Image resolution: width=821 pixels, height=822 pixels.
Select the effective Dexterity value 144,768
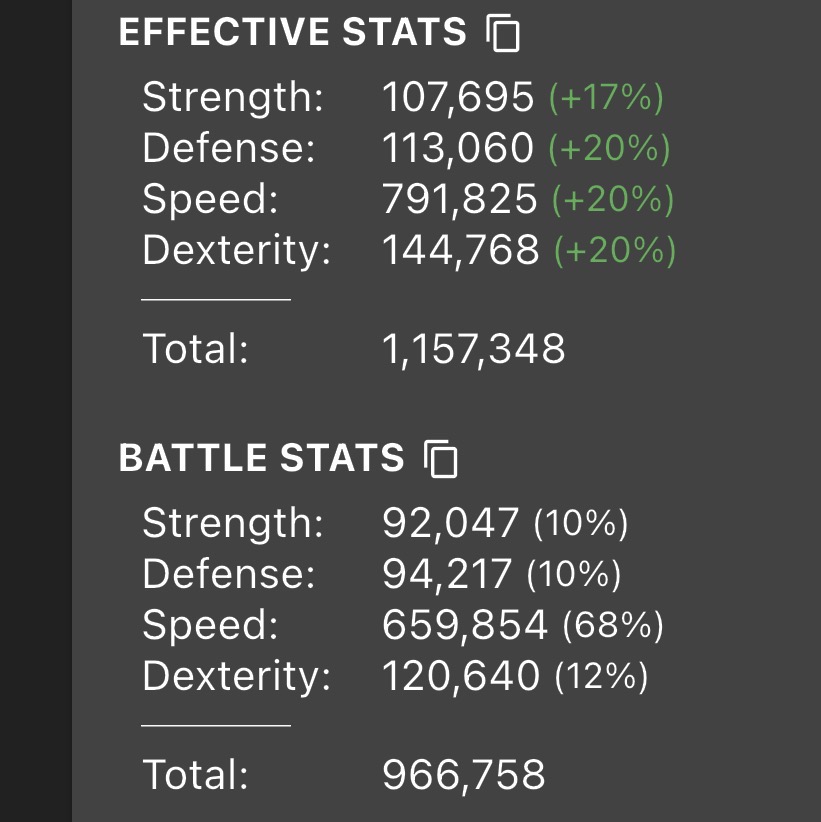tap(461, 250)
